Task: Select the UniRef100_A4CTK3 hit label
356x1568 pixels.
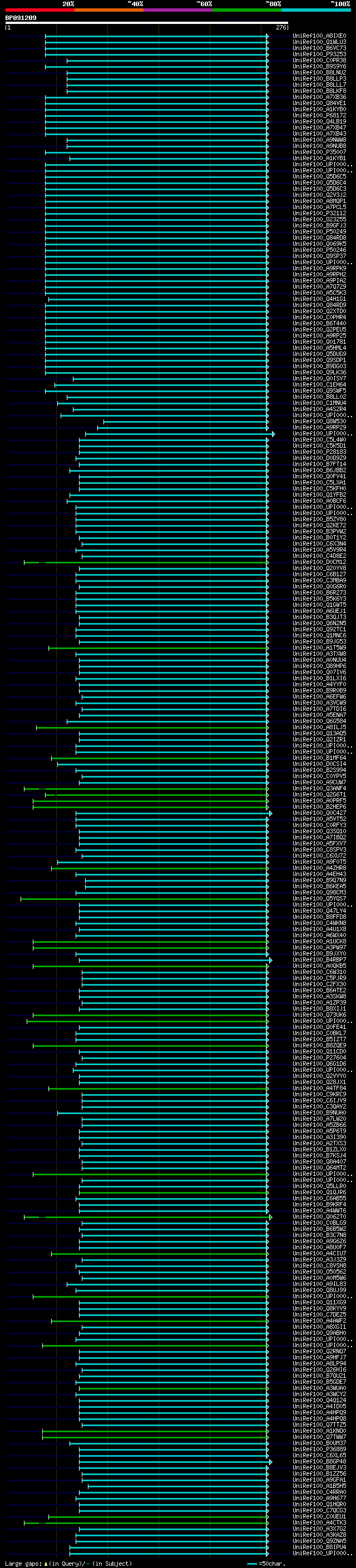Action: pos(319,1522)
